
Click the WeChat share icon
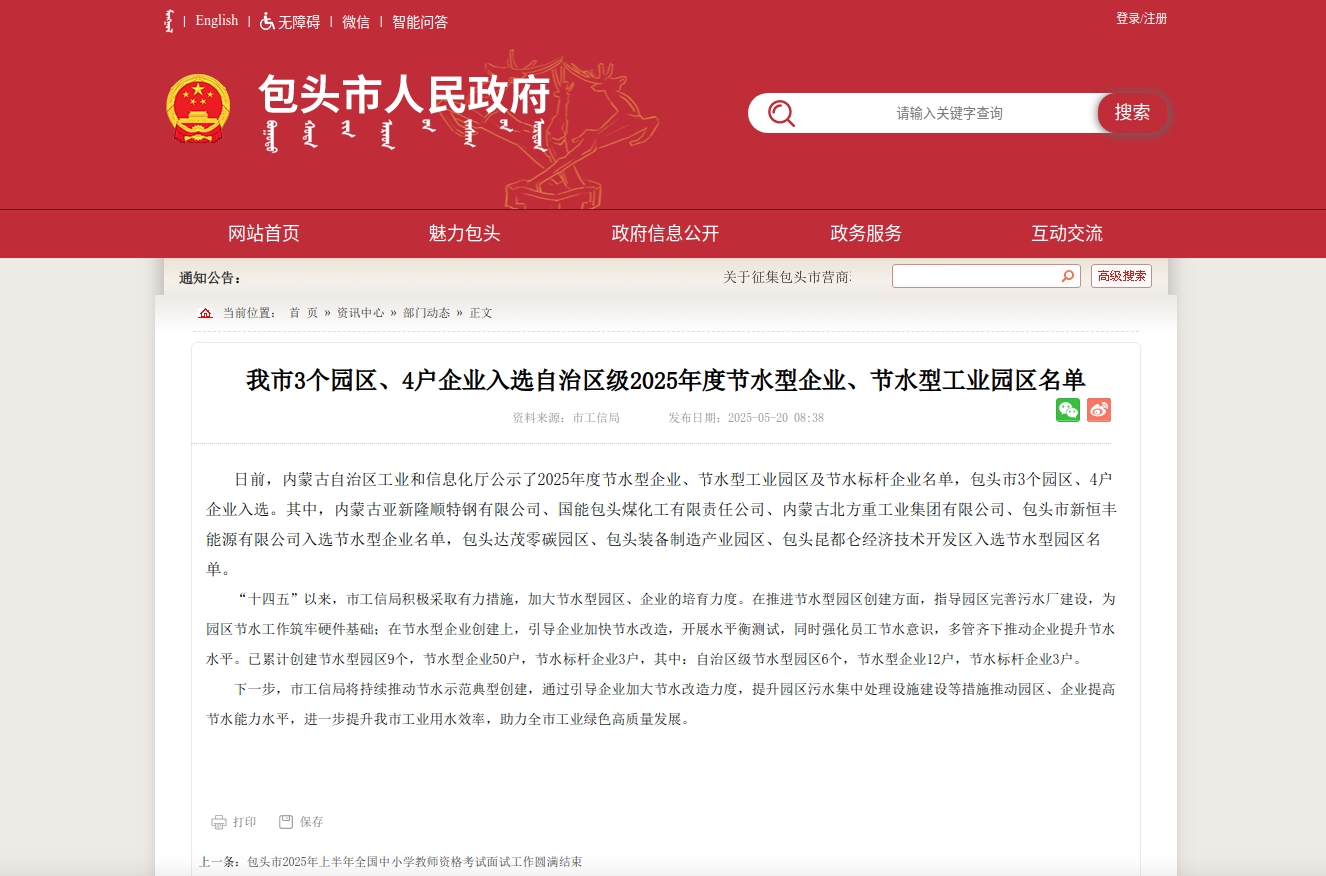coord(1068,410)
